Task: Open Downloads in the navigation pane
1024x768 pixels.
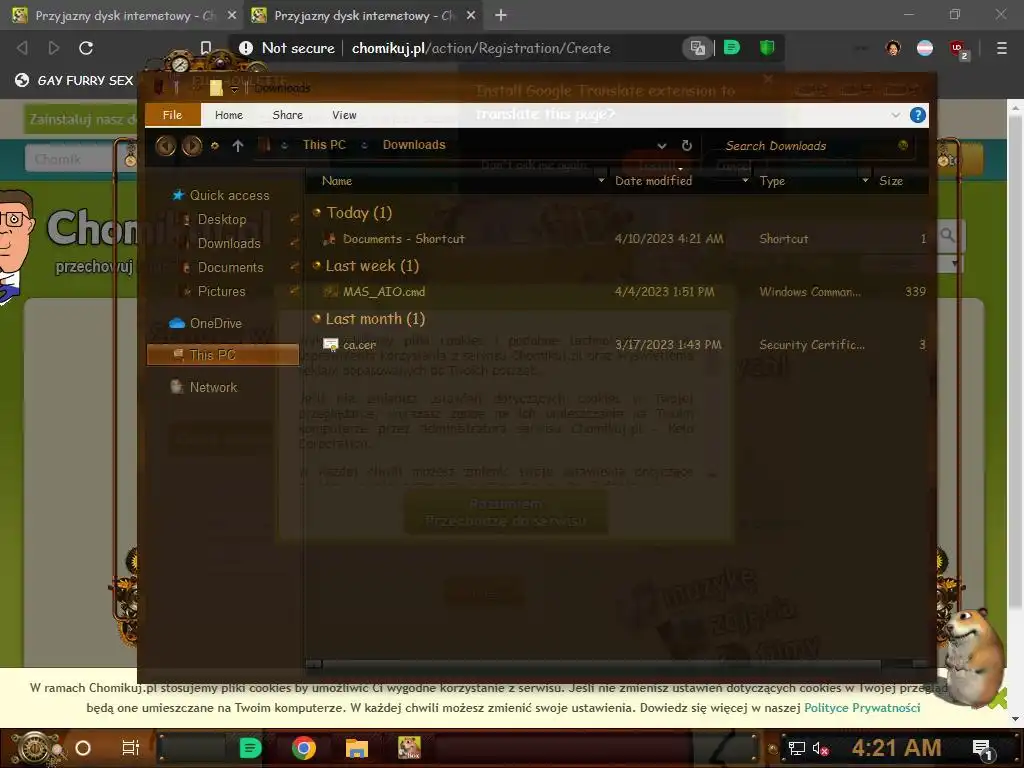Action: coord(229,244)
